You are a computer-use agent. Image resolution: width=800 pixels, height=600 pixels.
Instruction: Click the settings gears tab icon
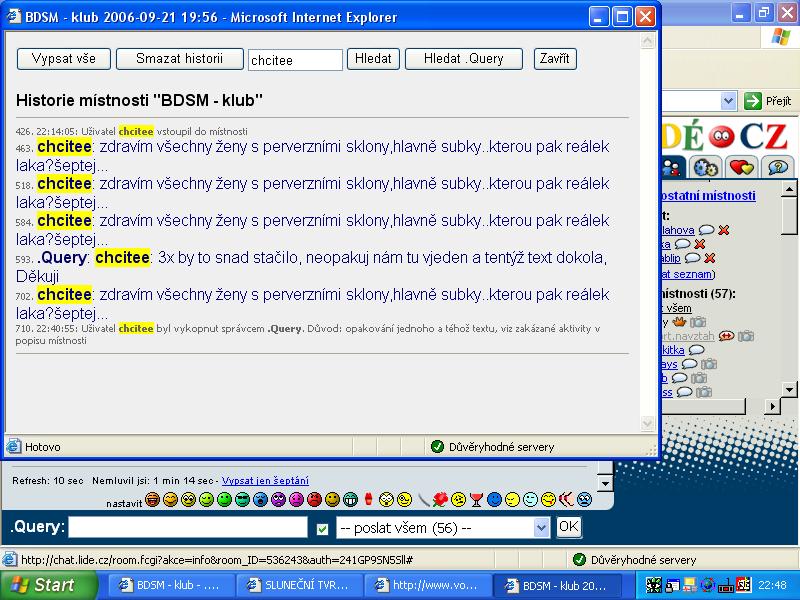click(x=707, y=167)
